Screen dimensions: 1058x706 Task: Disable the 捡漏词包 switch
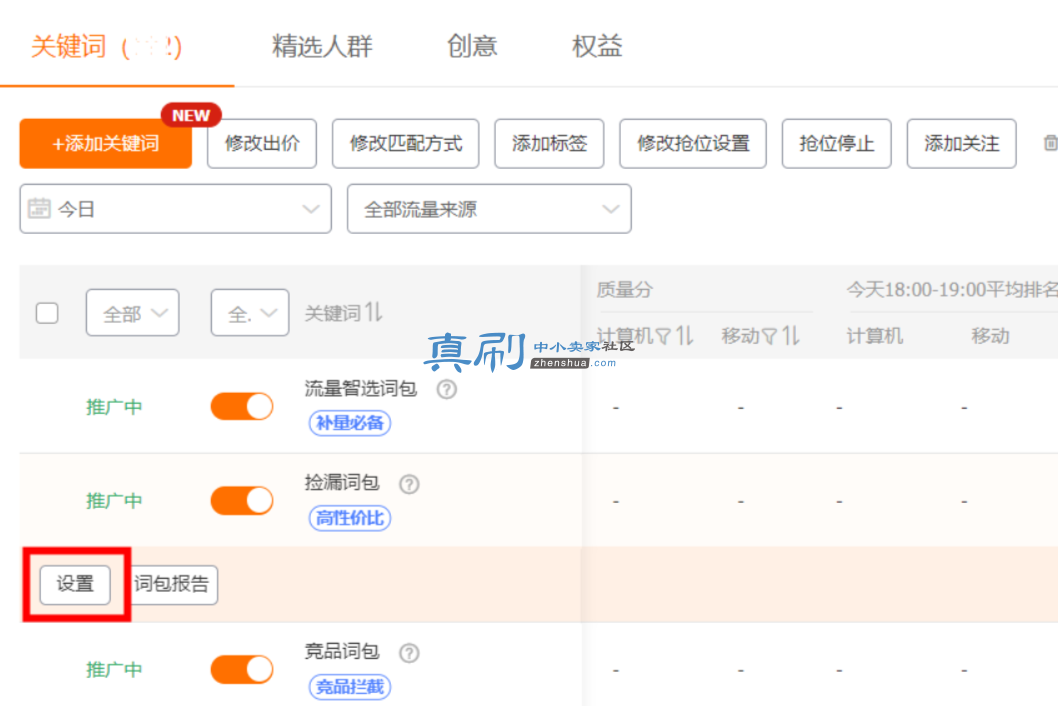[242, 501]
